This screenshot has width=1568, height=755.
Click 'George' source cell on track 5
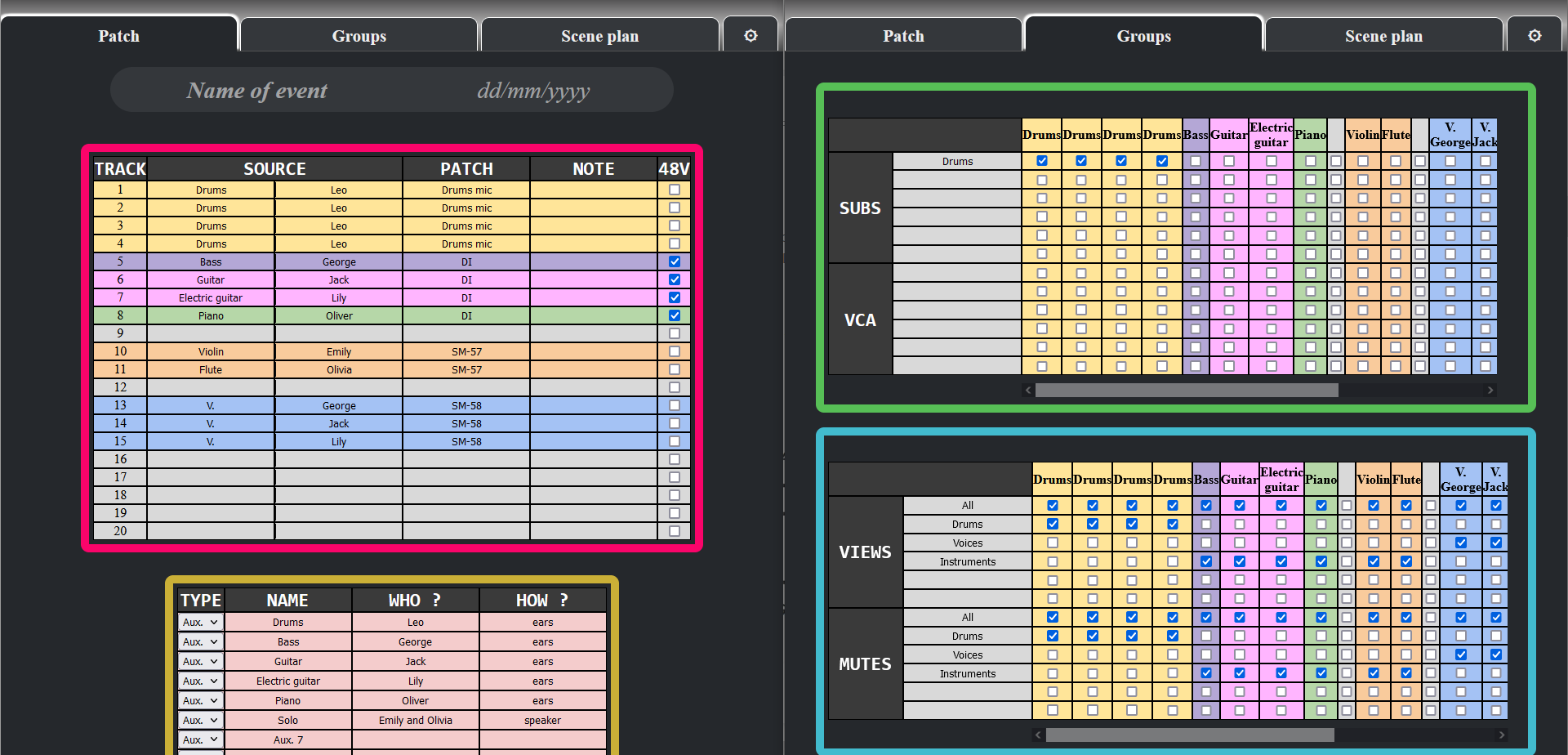339,261
